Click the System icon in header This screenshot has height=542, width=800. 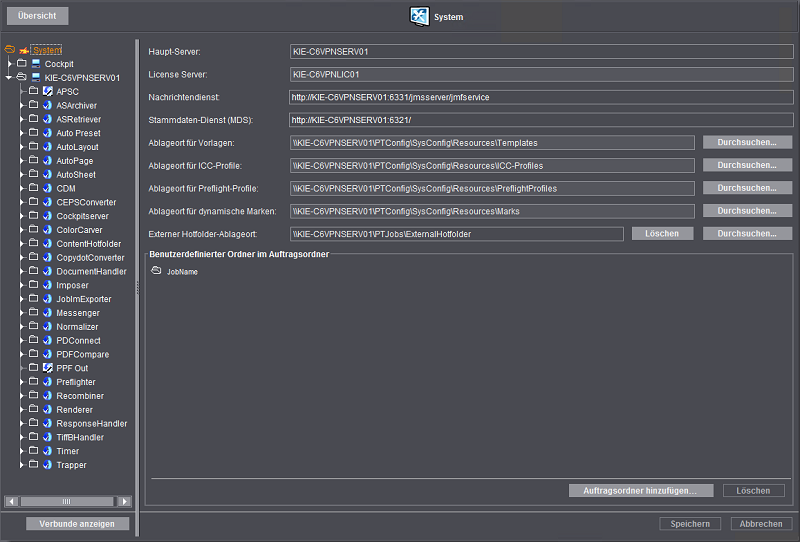pyautogui.click(x=419, y=17)
